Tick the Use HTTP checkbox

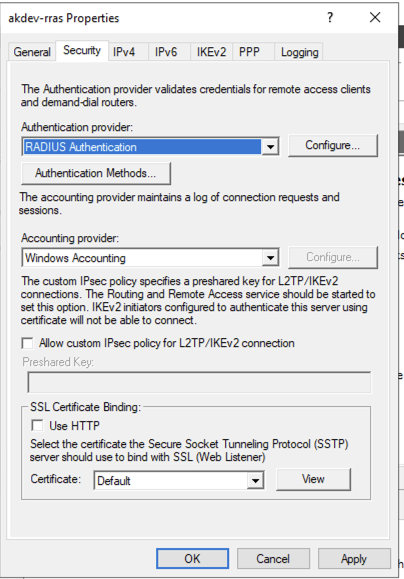[x=37, y=425]
